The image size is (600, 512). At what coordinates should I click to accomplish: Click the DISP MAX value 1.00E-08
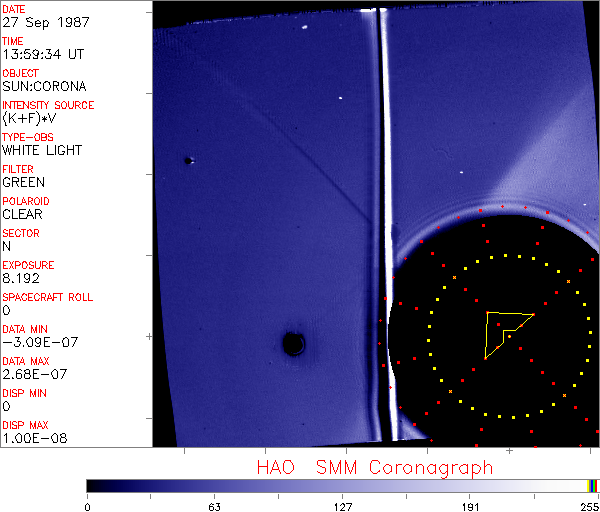point(34,439)
